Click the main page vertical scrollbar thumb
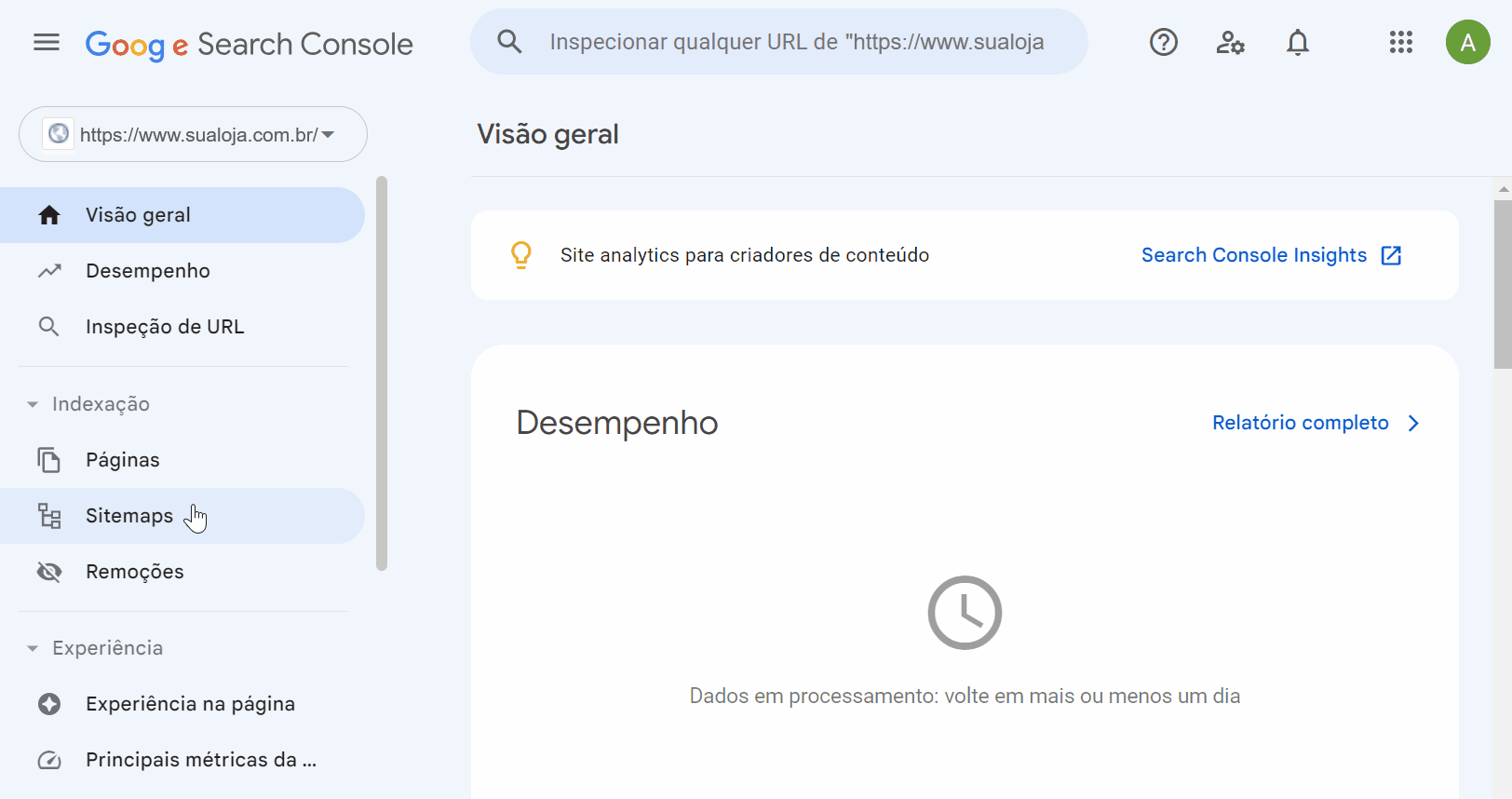The height and width of the screenshot is (799, 1512). pos(1503,284)
